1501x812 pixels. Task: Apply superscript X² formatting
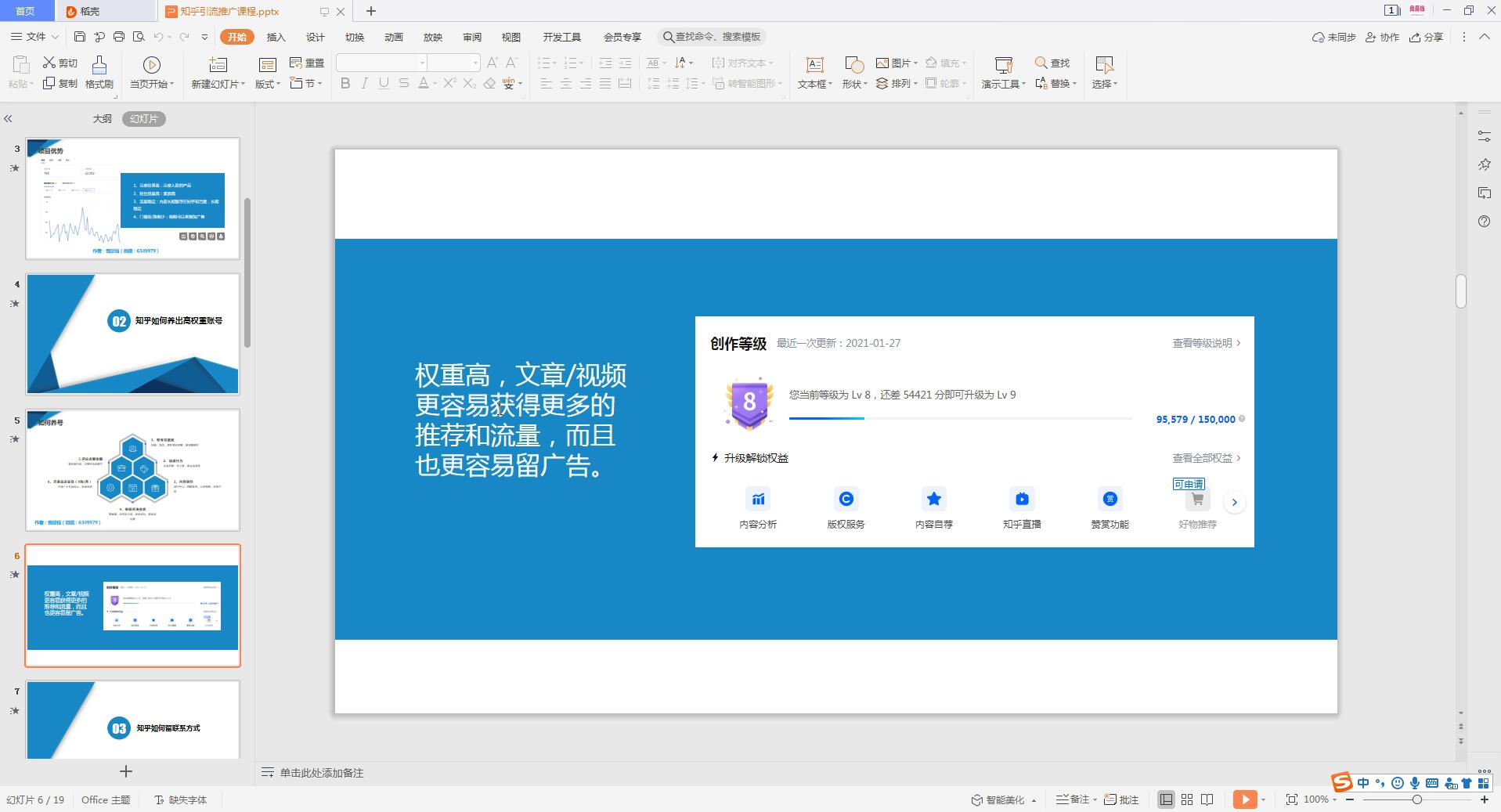(x=449, y=83)
